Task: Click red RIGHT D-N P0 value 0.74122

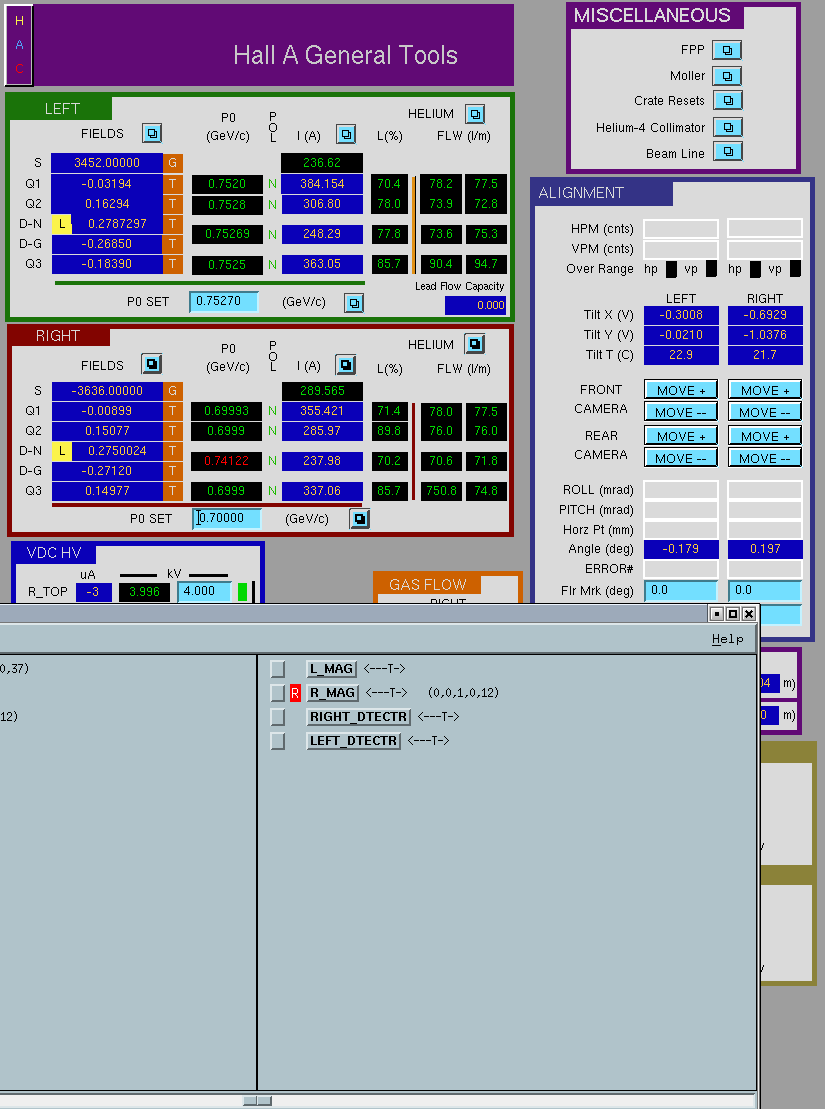Action: (x=226, y=461)
